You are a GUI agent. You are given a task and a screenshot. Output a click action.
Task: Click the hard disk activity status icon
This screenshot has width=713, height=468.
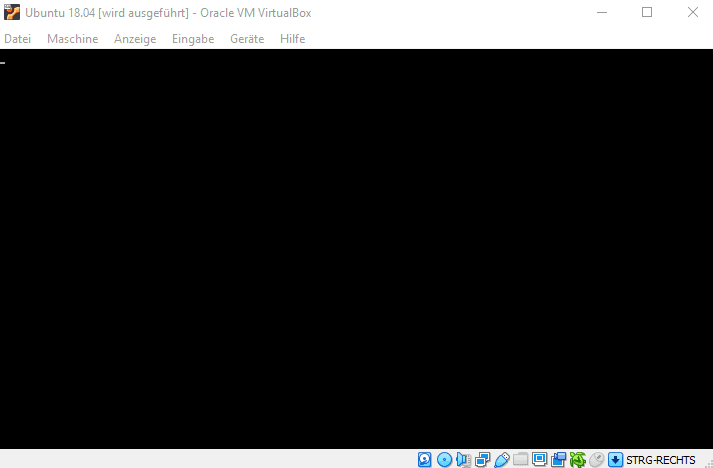(x=424, y=459)
